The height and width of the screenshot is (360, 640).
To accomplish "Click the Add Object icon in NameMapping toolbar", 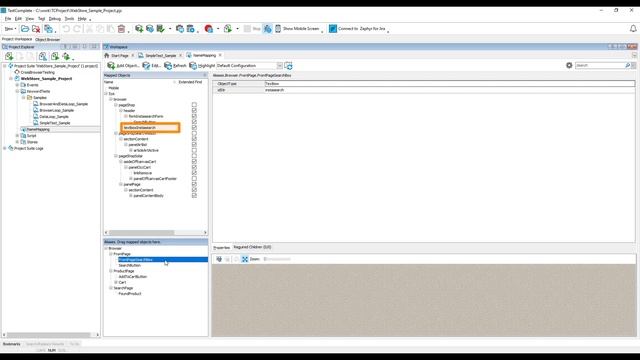I will pos(111,65).
